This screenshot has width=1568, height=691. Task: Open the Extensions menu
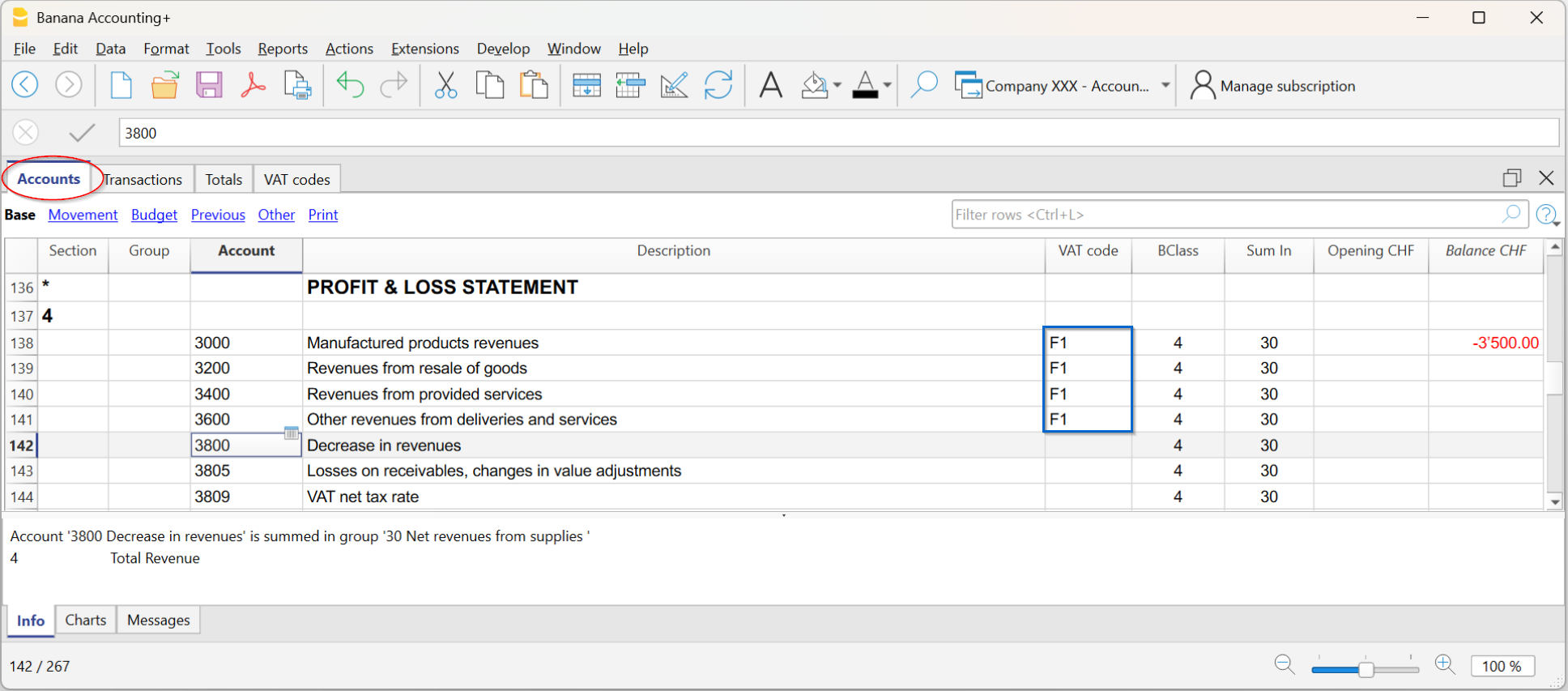425,49
